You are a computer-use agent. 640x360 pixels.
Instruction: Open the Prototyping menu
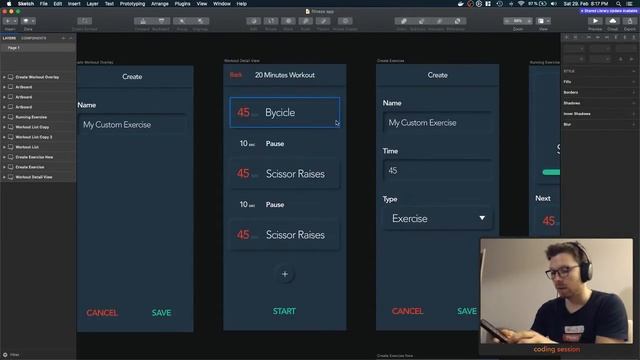tap(132, 4)
